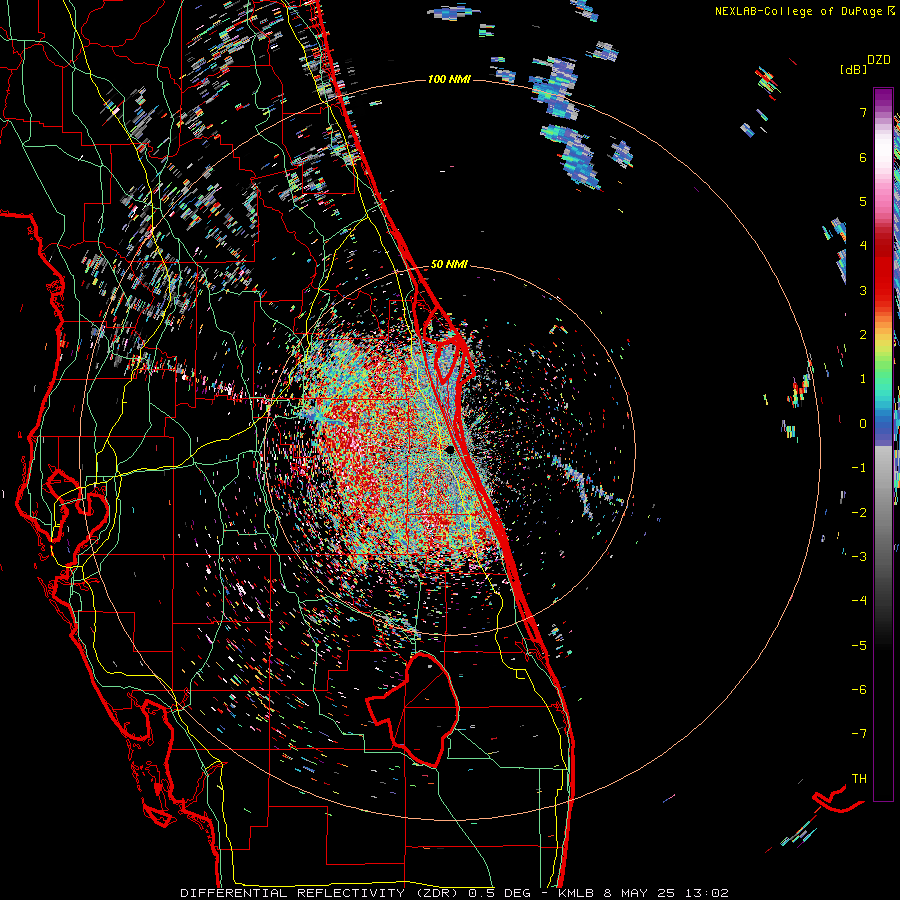Click the 100 NMI range ring label
The width and height of the screenshot is (900, 900).
click(449, 79)
